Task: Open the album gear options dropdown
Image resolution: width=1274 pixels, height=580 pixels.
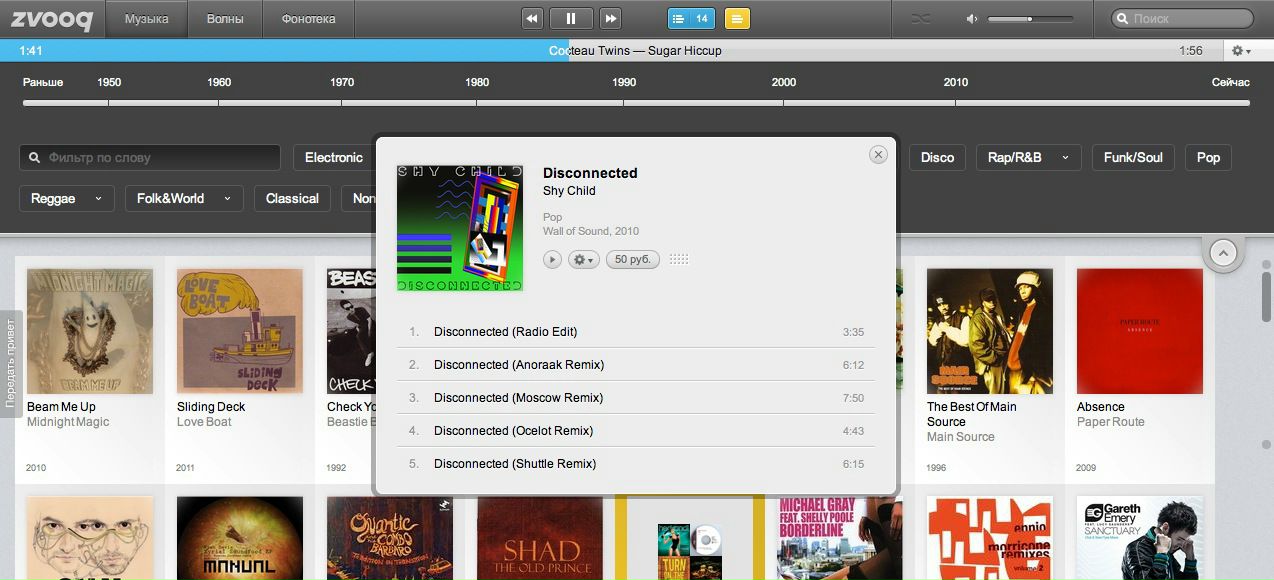Action: tap(583, 260)
